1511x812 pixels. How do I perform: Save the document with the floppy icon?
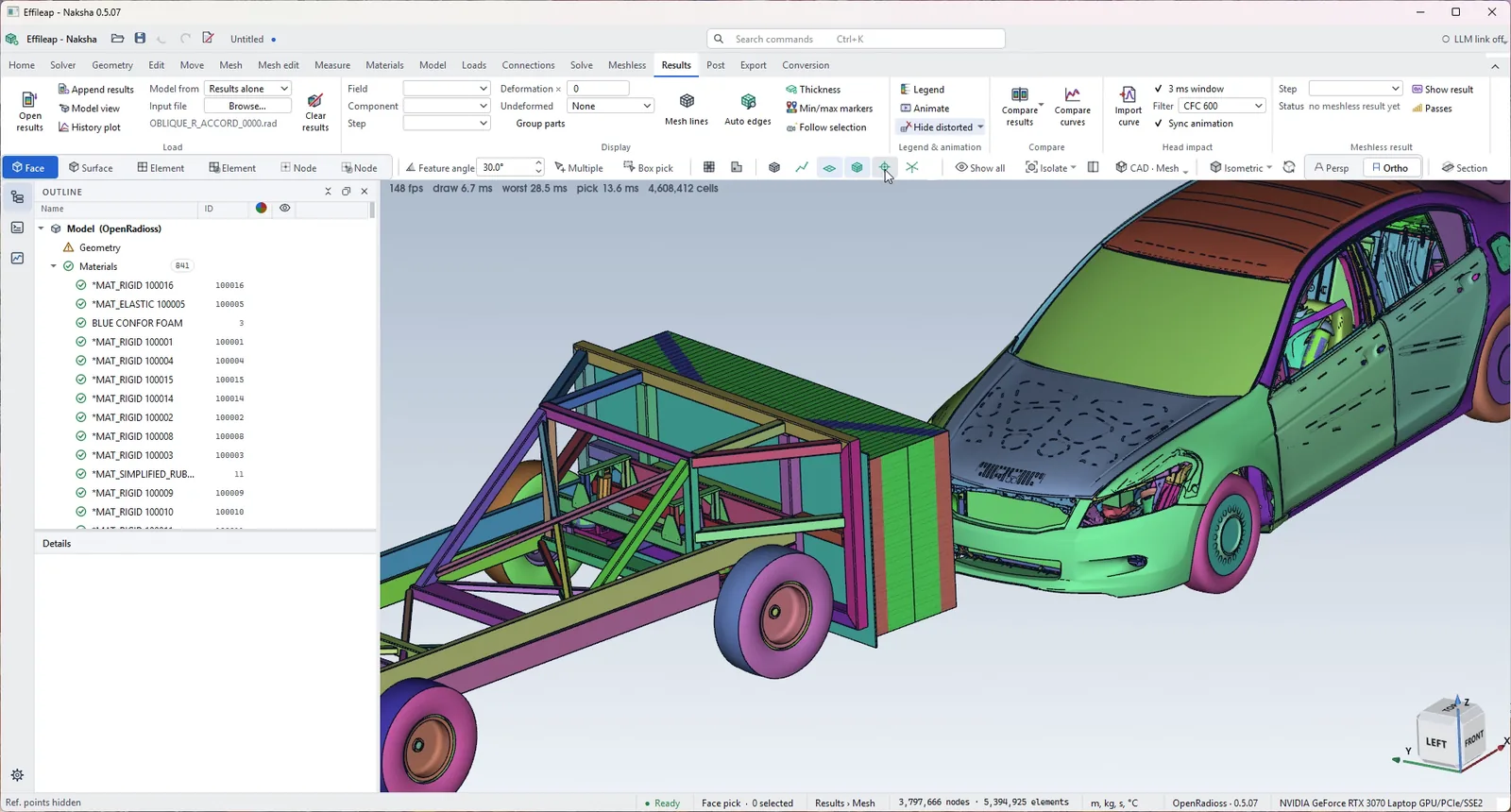click(140, 39)
